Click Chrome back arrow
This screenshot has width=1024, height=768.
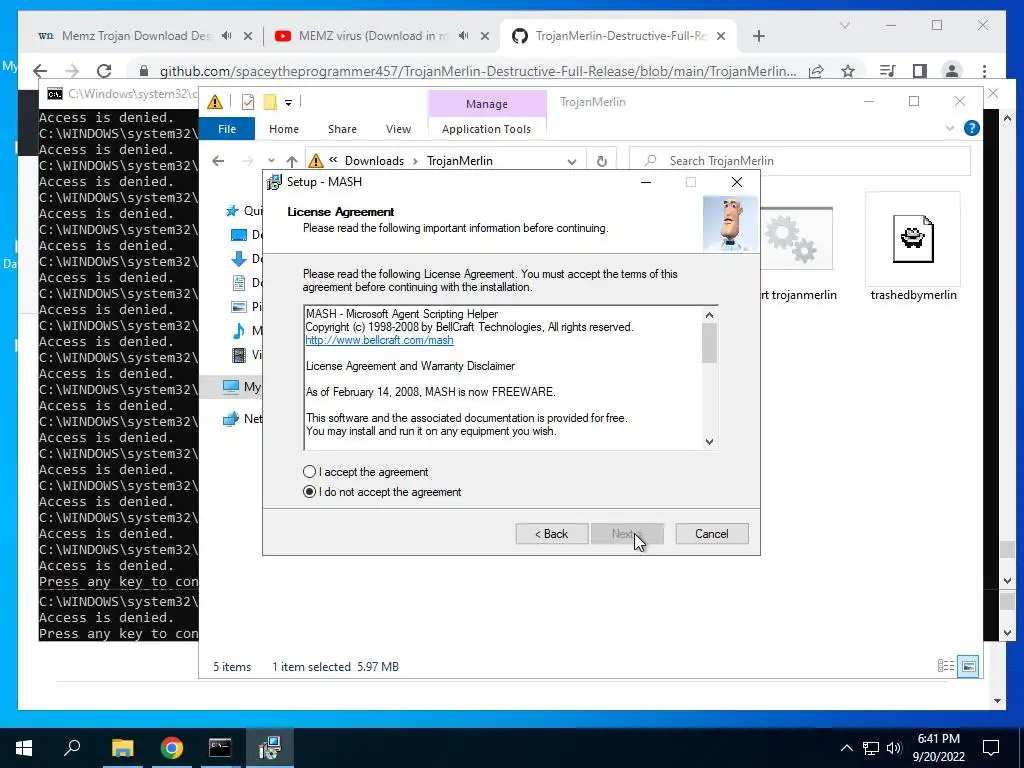(x=40, y=71)
